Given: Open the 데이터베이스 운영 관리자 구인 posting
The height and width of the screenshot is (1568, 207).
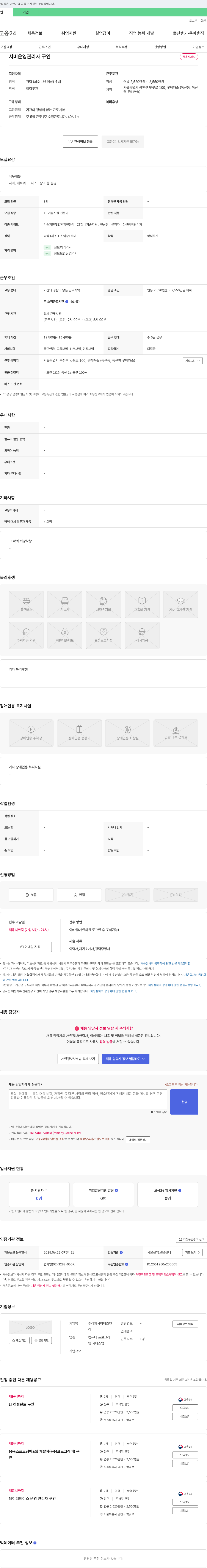Looking at the screenshot, I should pyautogui.click(x=32, y=1499).
